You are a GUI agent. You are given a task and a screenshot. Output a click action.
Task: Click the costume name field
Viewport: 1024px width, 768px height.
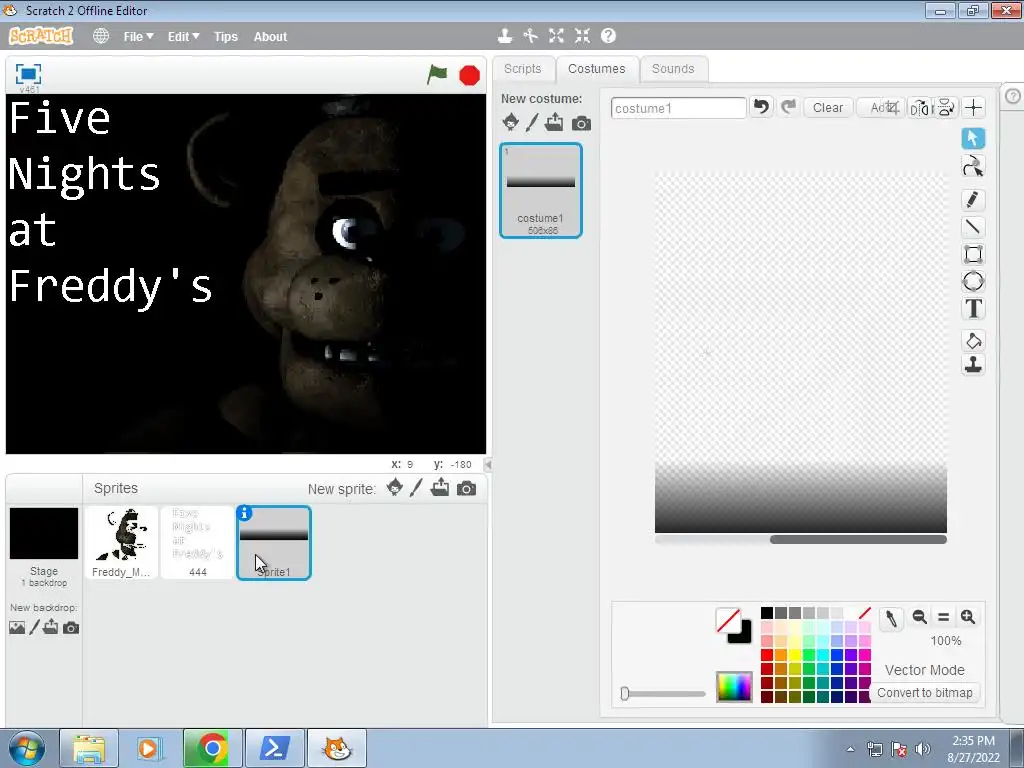coord(679,108)
